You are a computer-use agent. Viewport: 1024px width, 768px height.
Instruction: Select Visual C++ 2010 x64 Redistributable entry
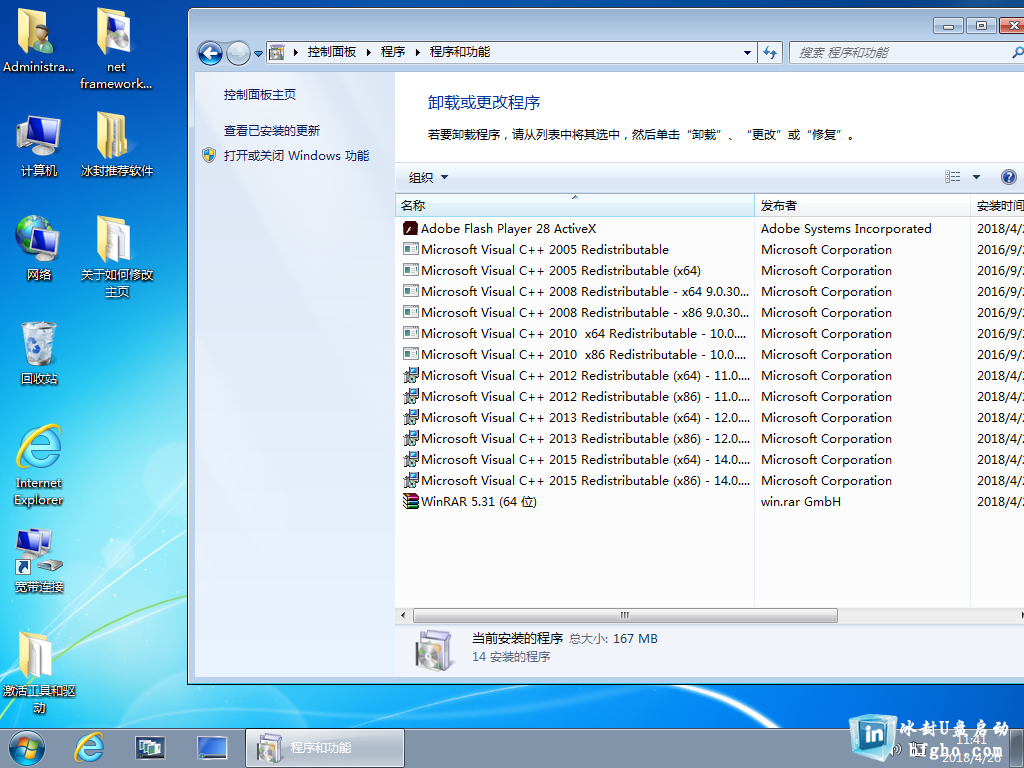tap(584, 333)
